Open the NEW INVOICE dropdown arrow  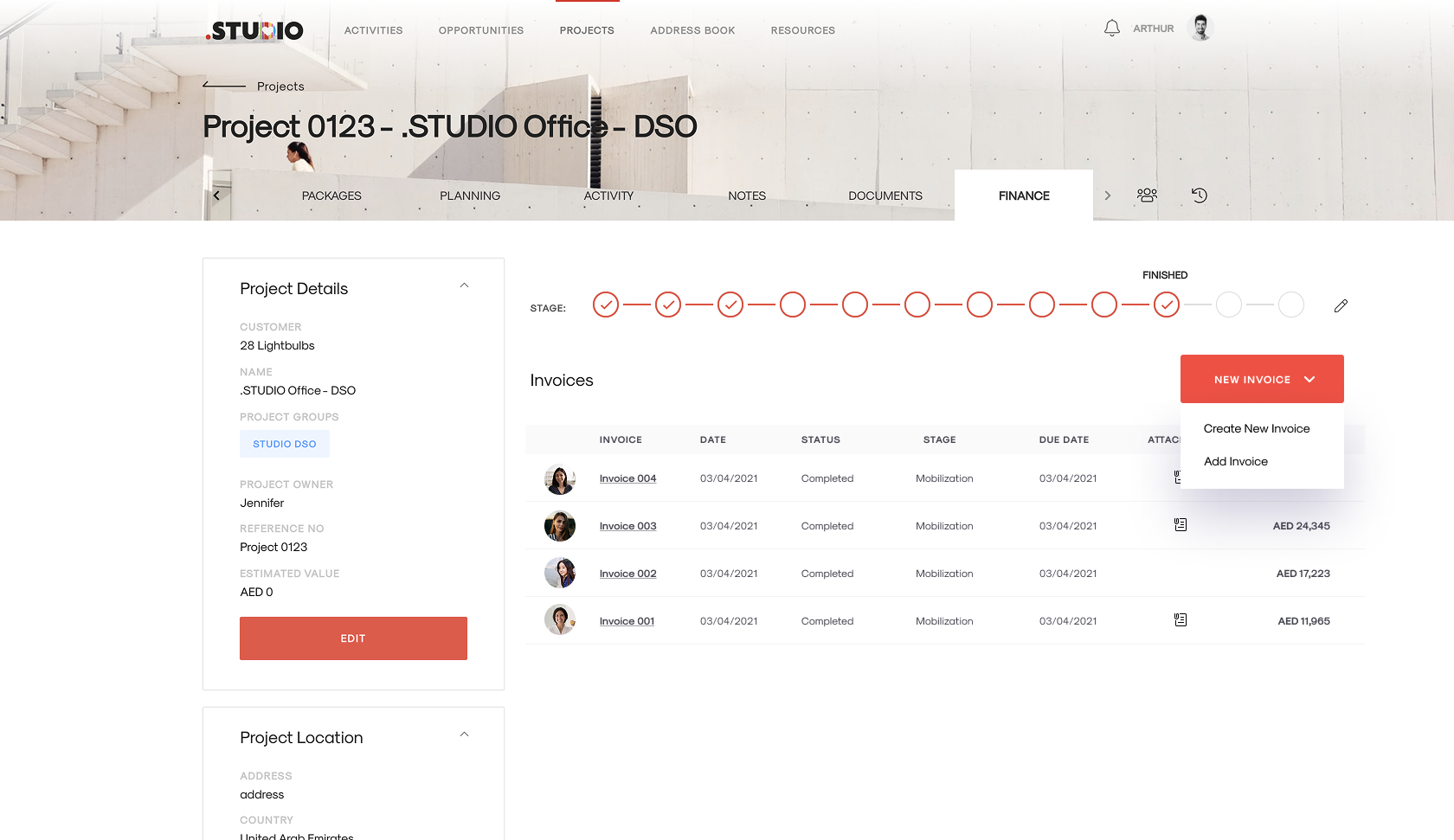1309,379
